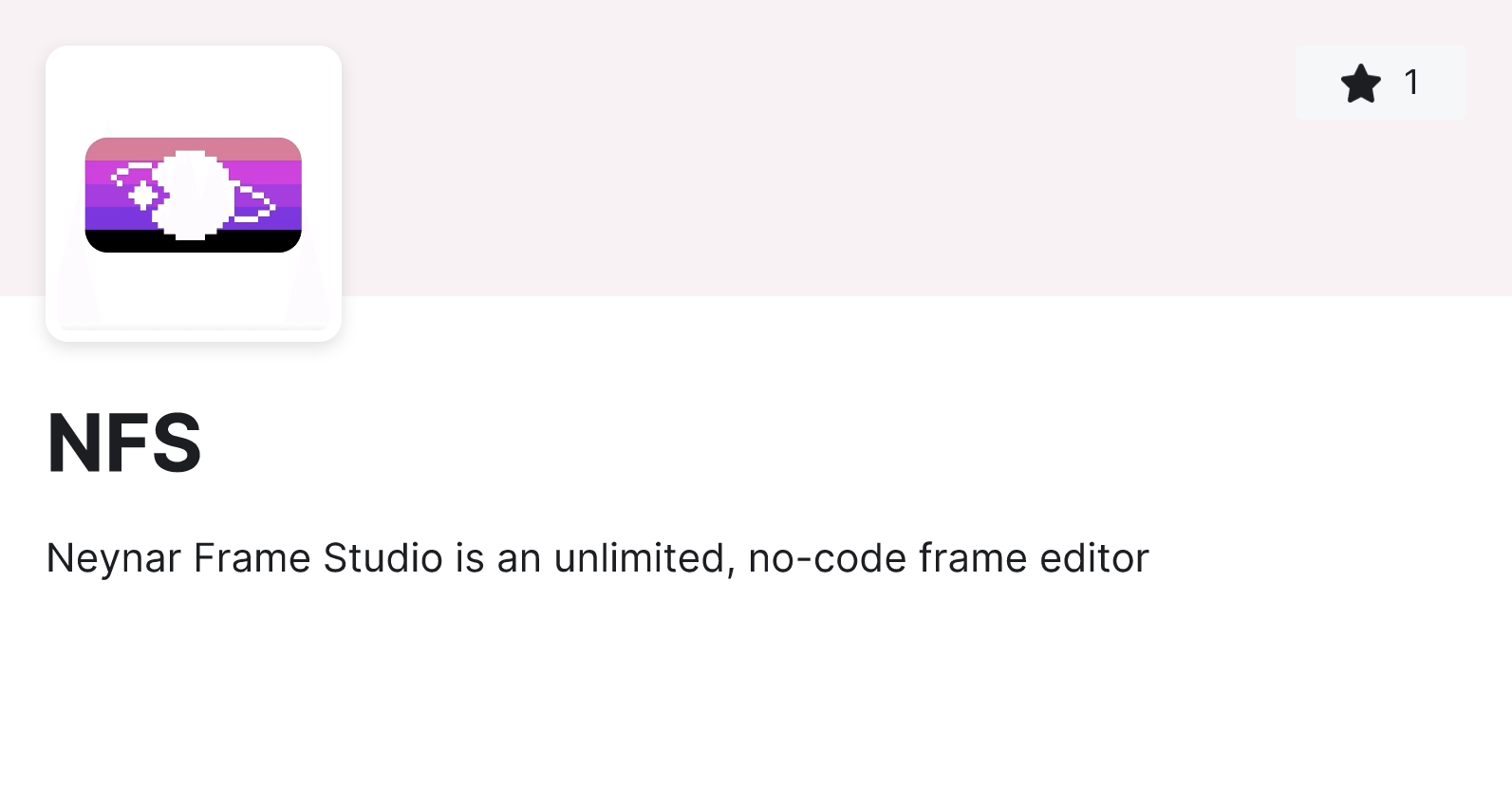Click the black bottom stripe of the logo
The width and height of the screenshot is (1512, 789).
(x=194, y=241)
